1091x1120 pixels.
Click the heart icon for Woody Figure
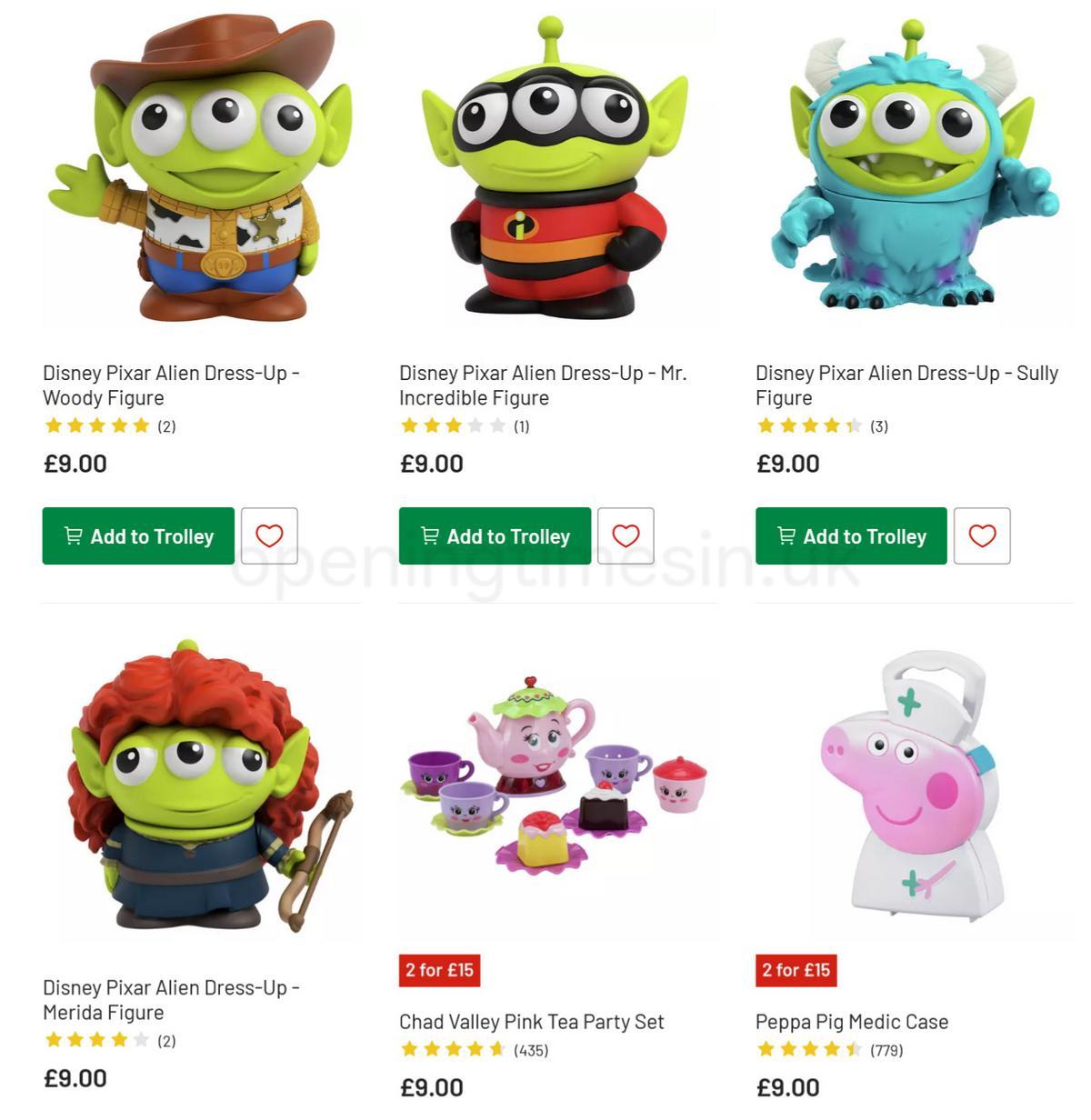pyautogui.click(x=269, y=535)
